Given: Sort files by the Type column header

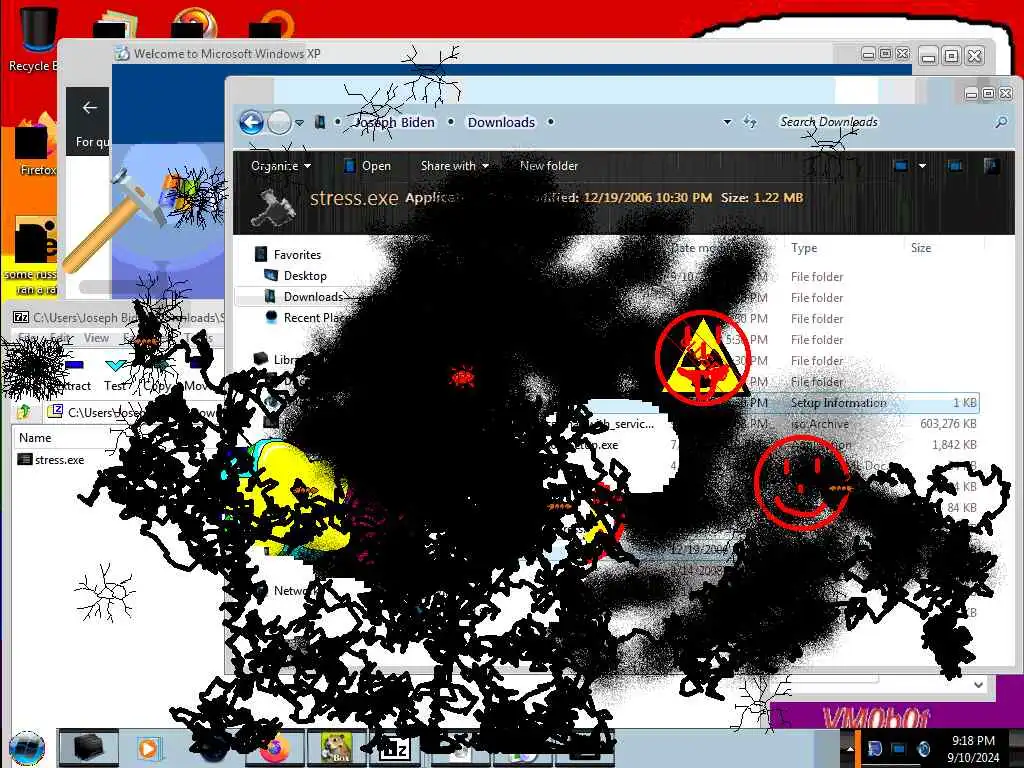Looking at the screenshot, I should point(804,248).
